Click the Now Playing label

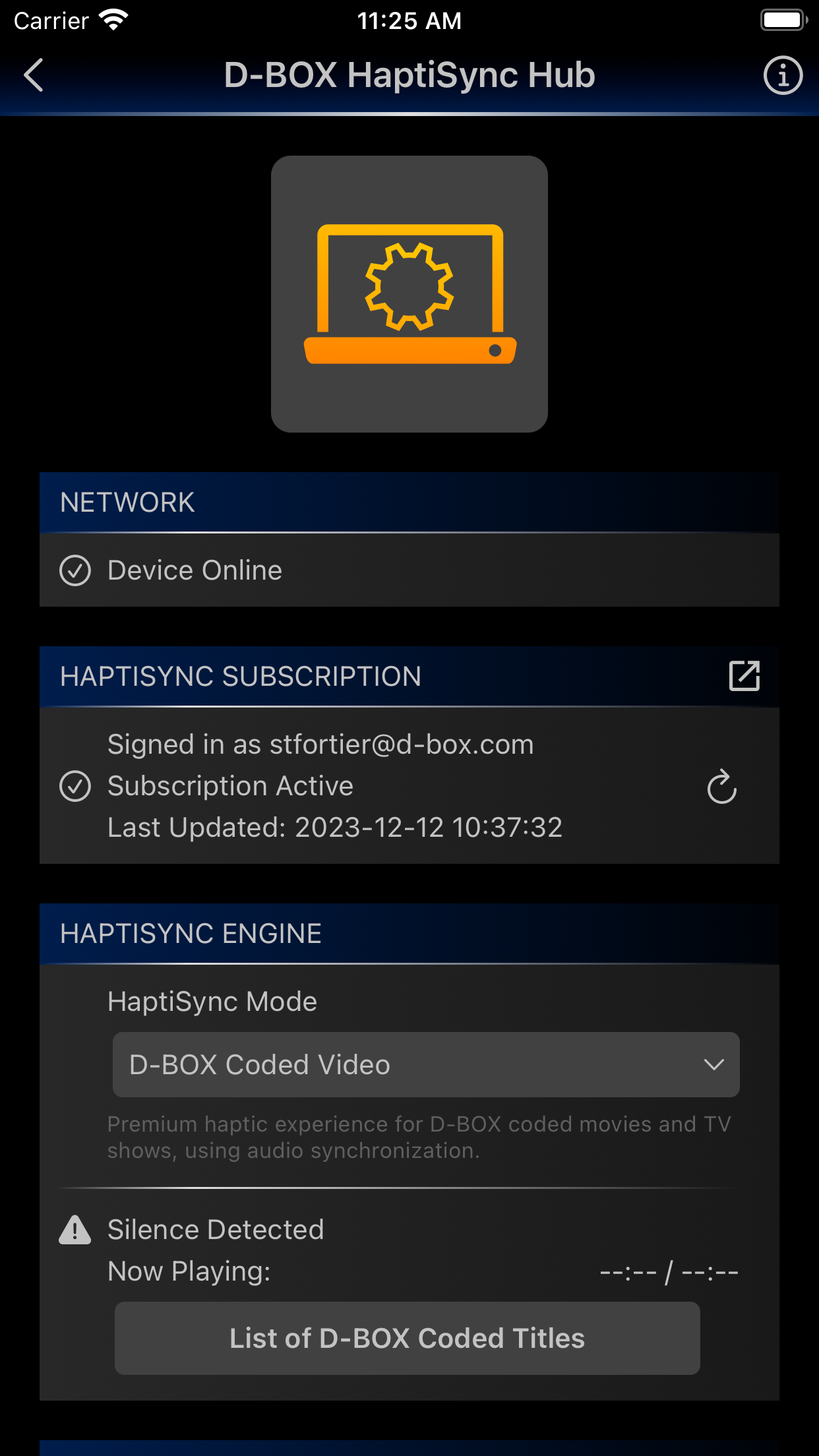point(189,1271)
